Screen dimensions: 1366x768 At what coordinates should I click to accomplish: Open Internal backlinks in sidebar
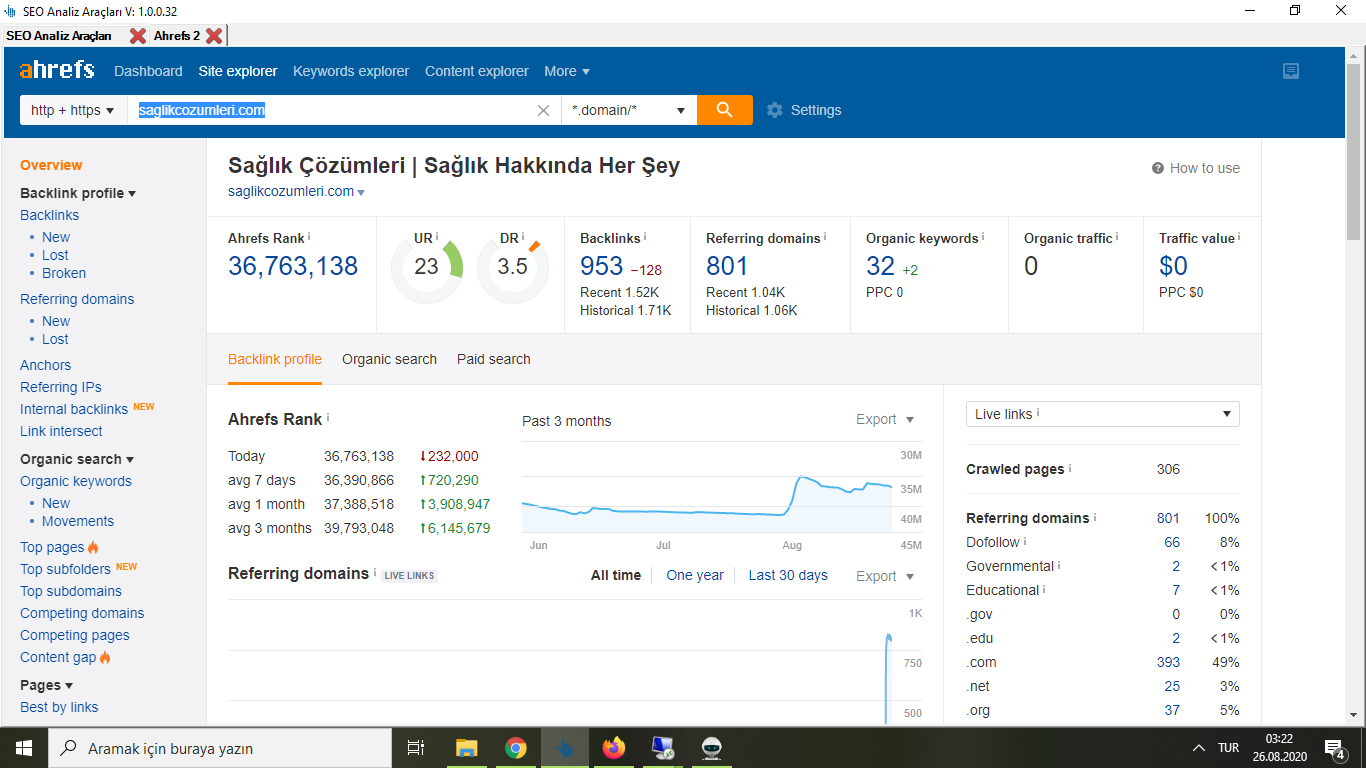point(74,409)
